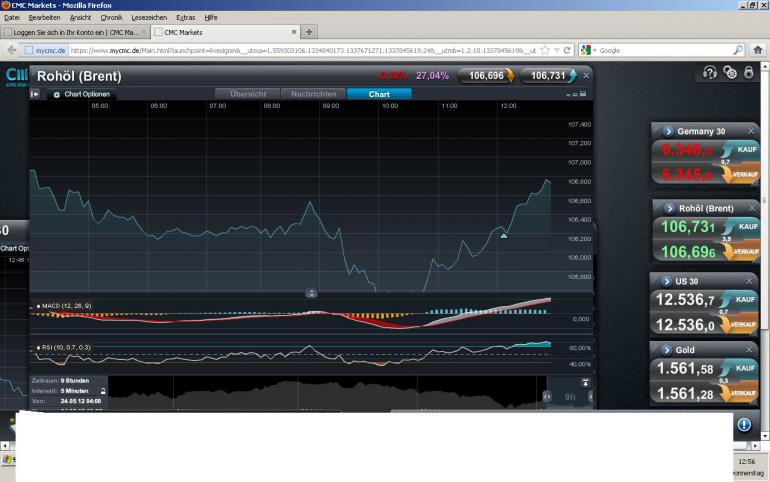Click the 9h range slider handle
The width and height of the screenshot is (770, 482).
point(569,397)
